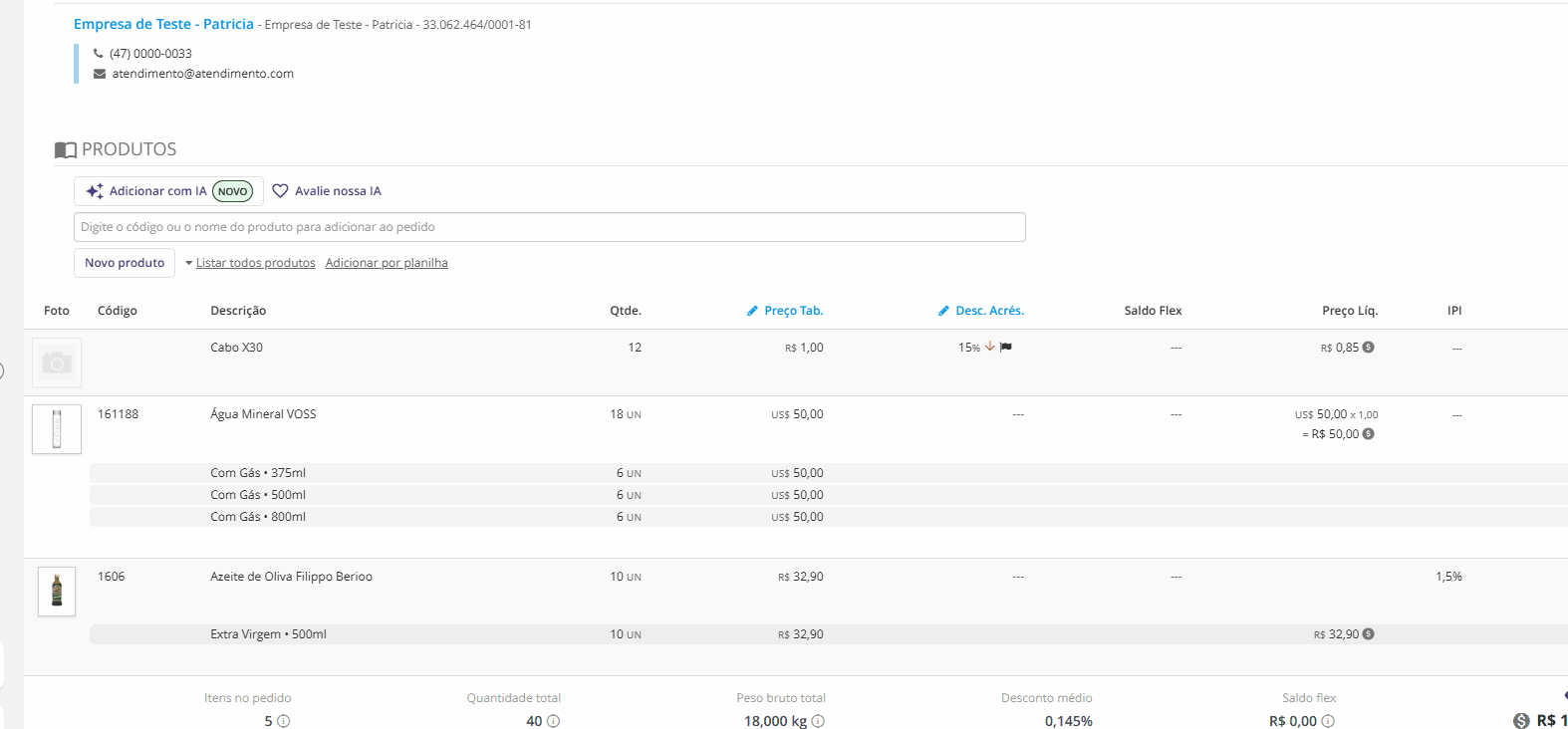Click info icon beside Quantidade total 40
The width and height of the screenshot is (1568, 729).
[x=554, y=721]
